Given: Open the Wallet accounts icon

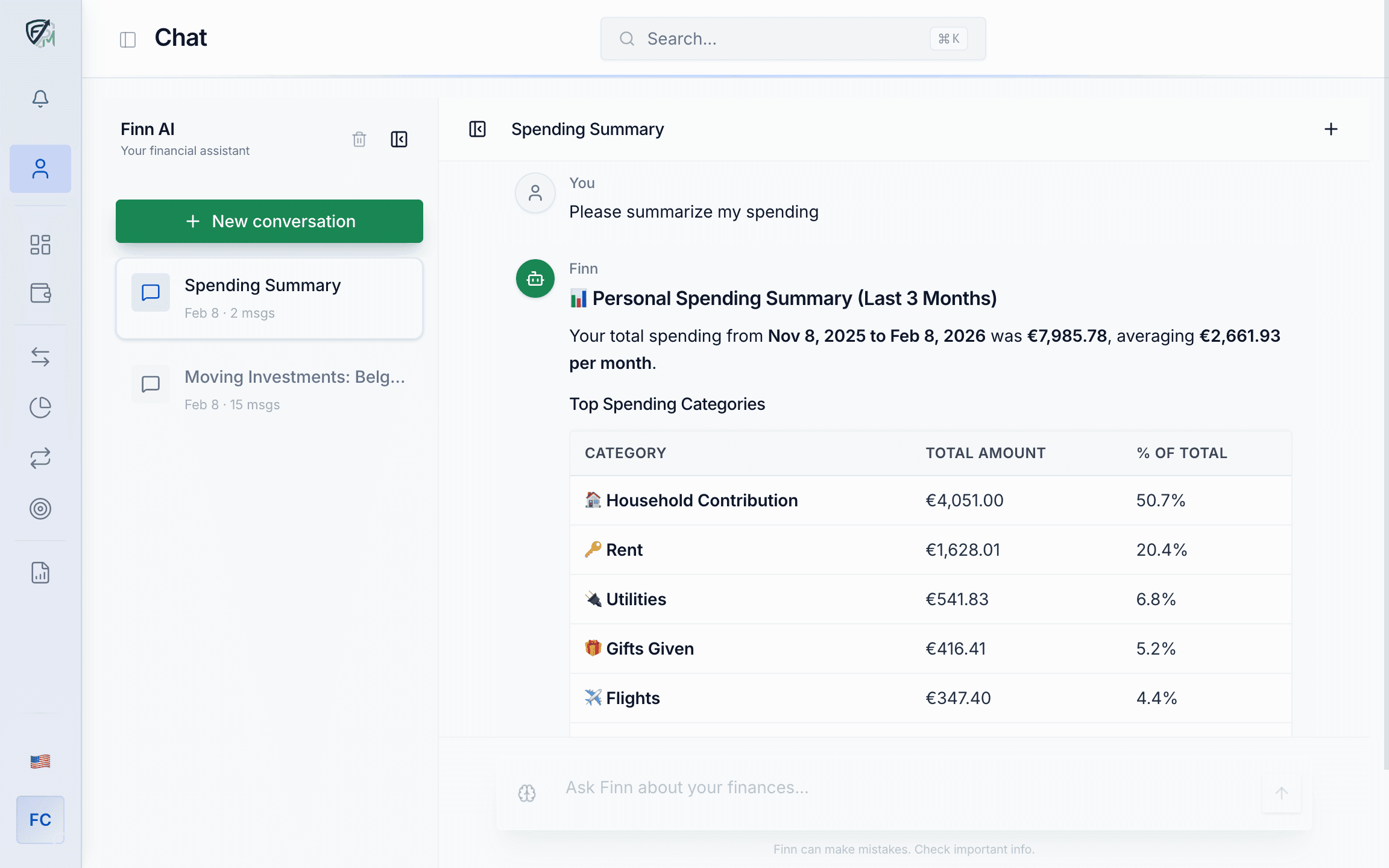Looking at the screenshot, I should click(40, 294).
